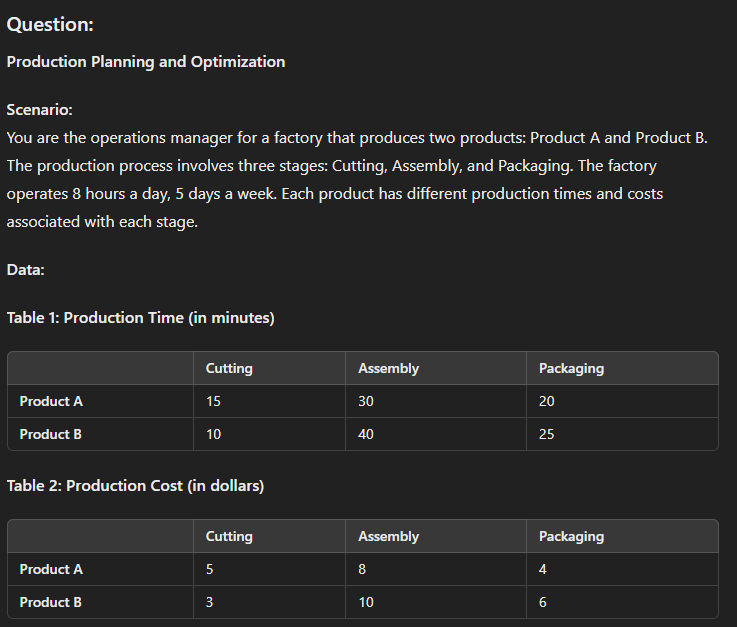Viewport: 737px width, 627px height.
Task: Click the "Production Planning and Optimization" title
Action: click(146, 62)
